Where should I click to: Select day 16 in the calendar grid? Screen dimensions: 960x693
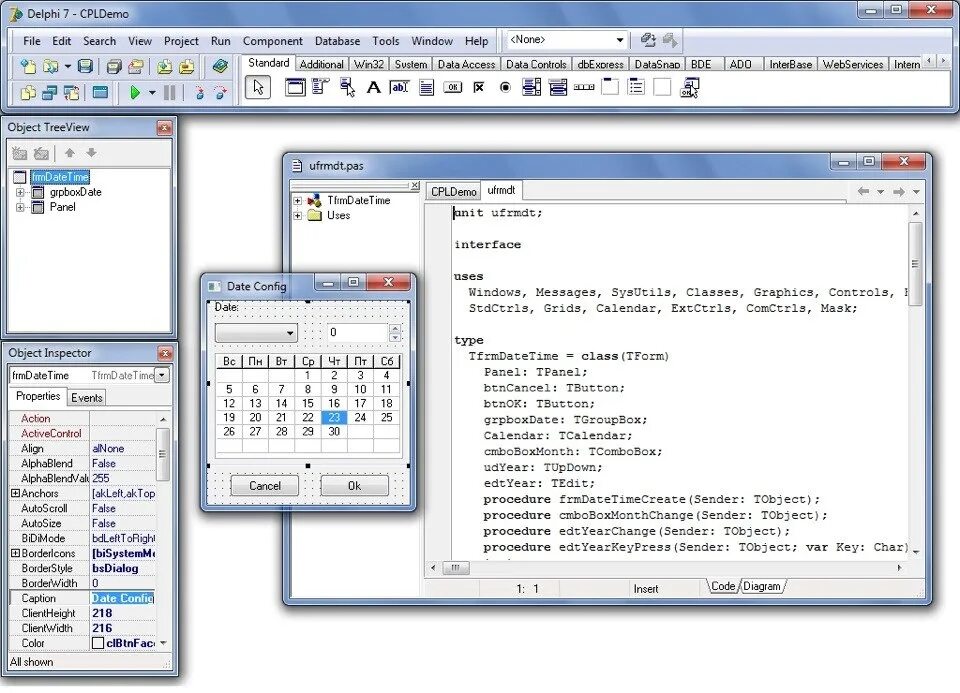(x=334, y=403)
